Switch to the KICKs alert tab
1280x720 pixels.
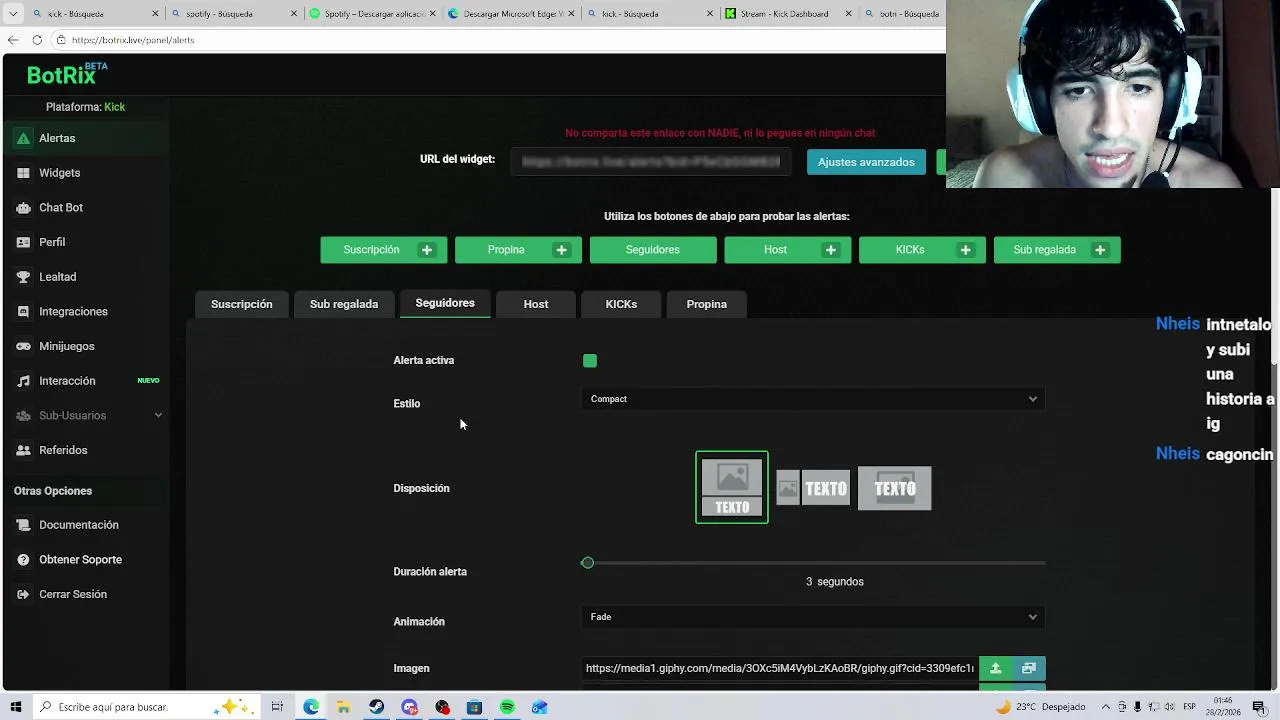pyautogui.click(x=621, y=304)
